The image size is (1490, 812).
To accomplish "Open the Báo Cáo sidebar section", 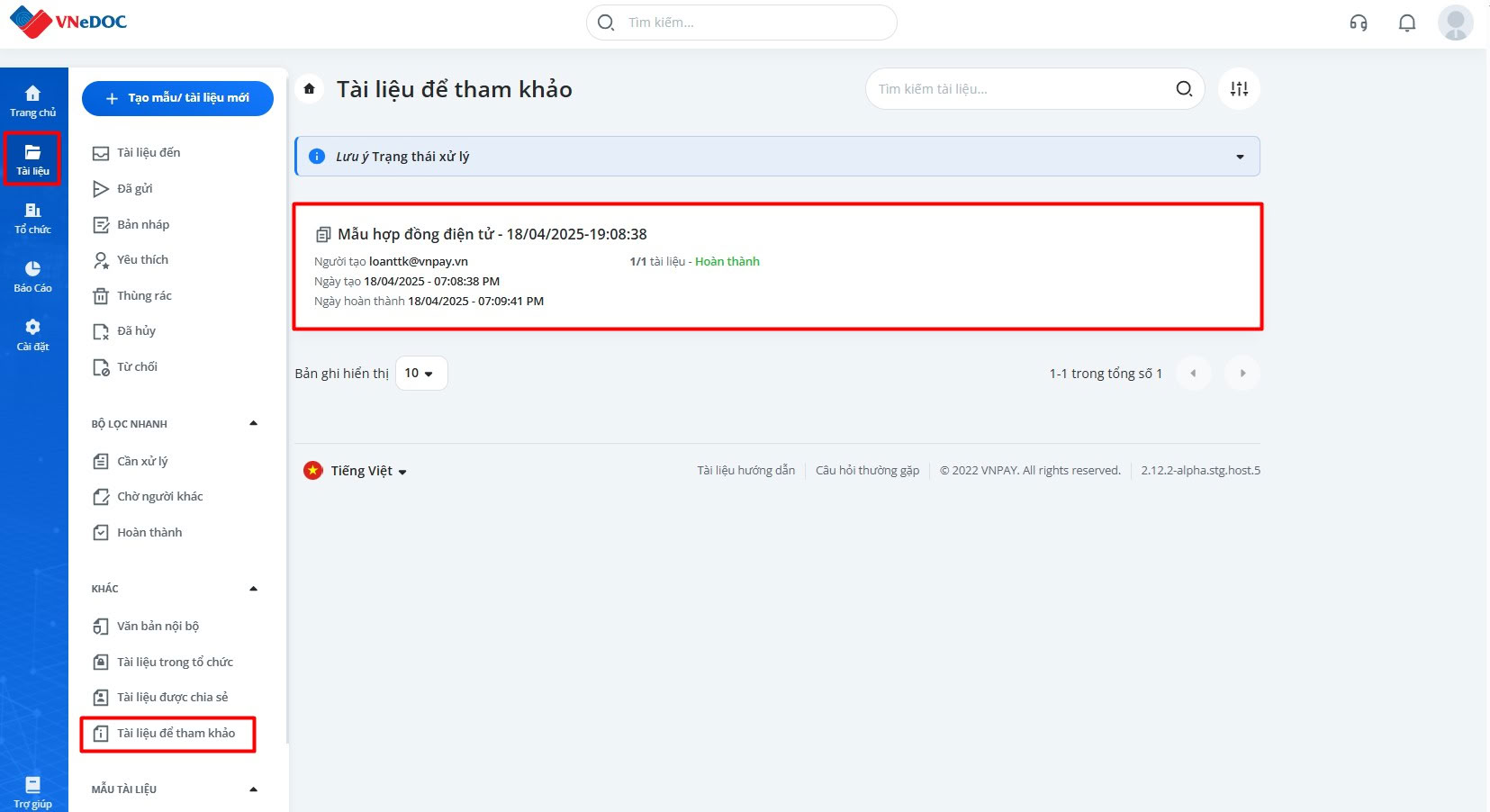I will 32,276.
